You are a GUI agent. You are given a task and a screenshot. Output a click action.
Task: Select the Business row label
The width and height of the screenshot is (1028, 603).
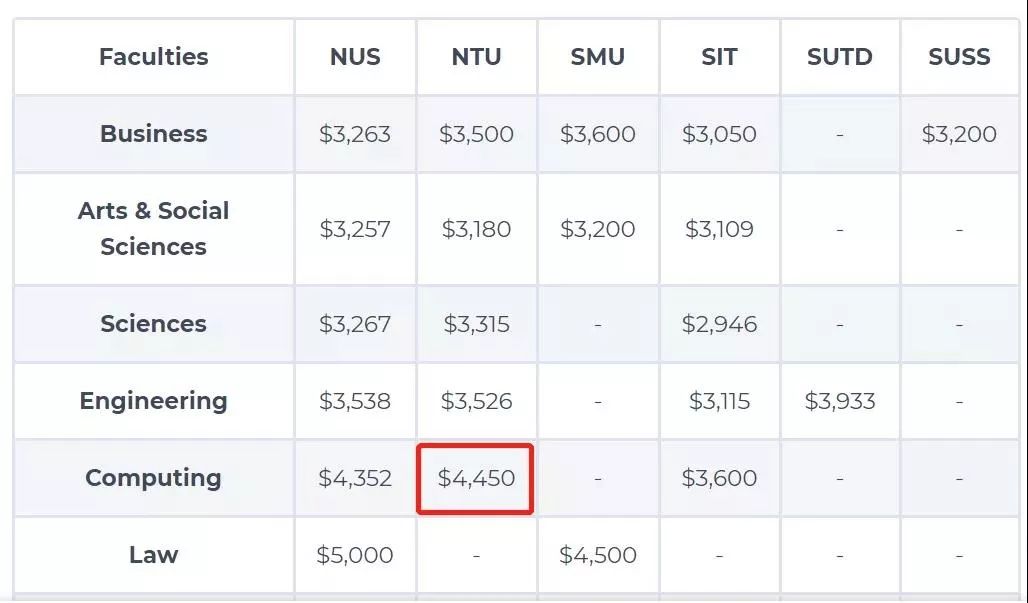(x=153, y=134)
